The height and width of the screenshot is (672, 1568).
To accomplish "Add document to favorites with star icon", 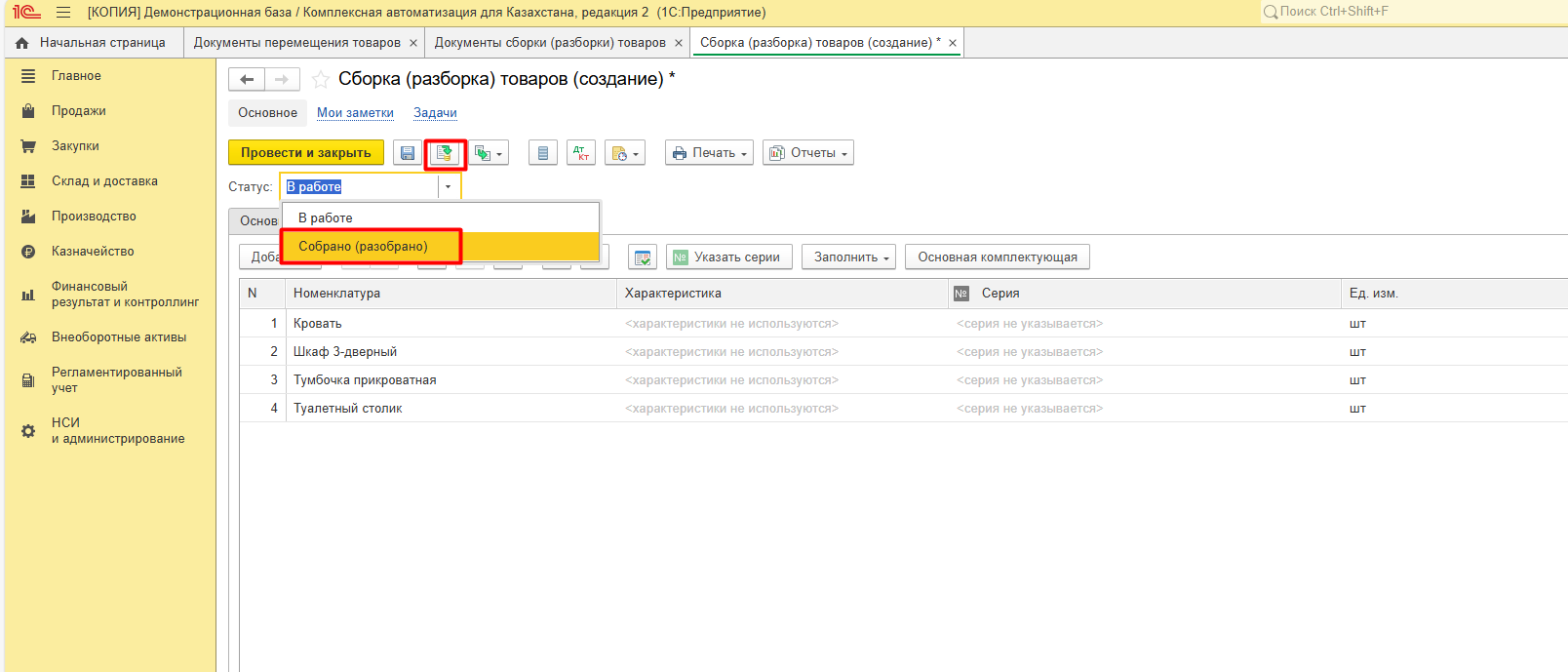I will click(320, 80).
